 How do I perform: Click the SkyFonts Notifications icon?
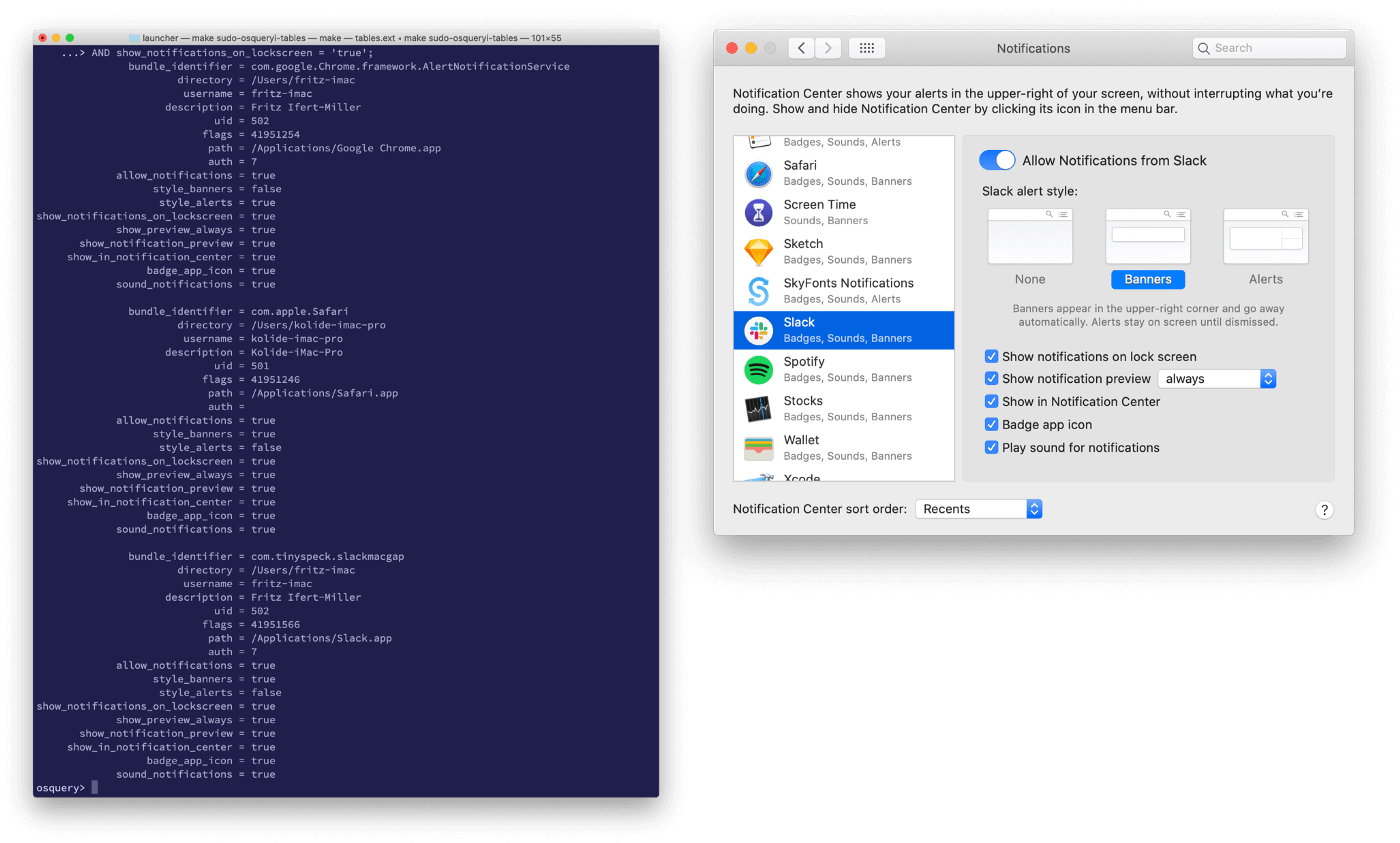[758, 291]
